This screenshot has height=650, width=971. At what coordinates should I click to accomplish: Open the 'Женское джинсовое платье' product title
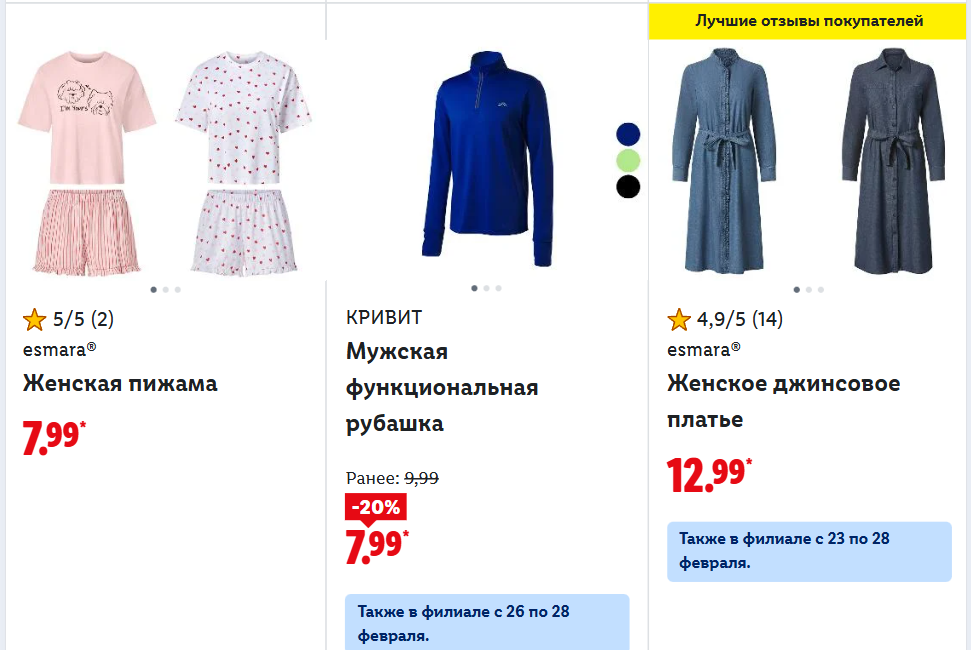click(784, 401)
